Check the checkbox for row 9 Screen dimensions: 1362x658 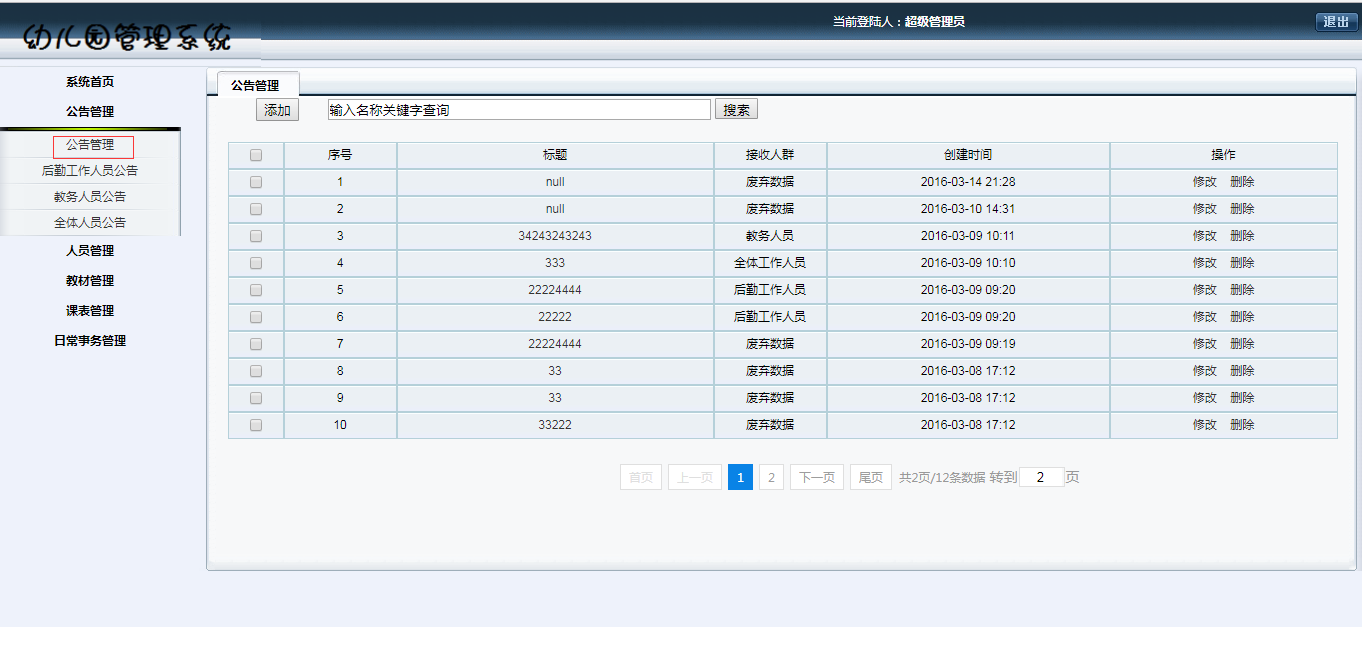coord(256,398)
